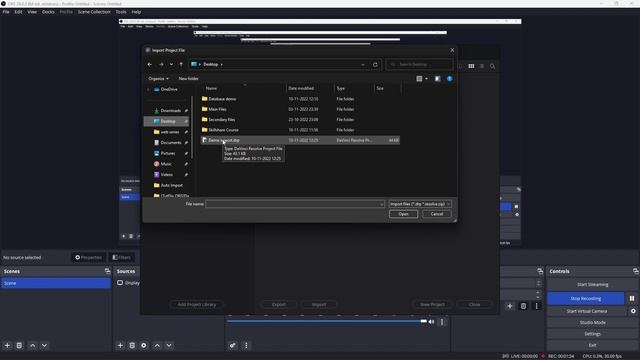Screen dimensions: 640x360
Task: Change the file view layout icon
Action: tap(419, 79)
